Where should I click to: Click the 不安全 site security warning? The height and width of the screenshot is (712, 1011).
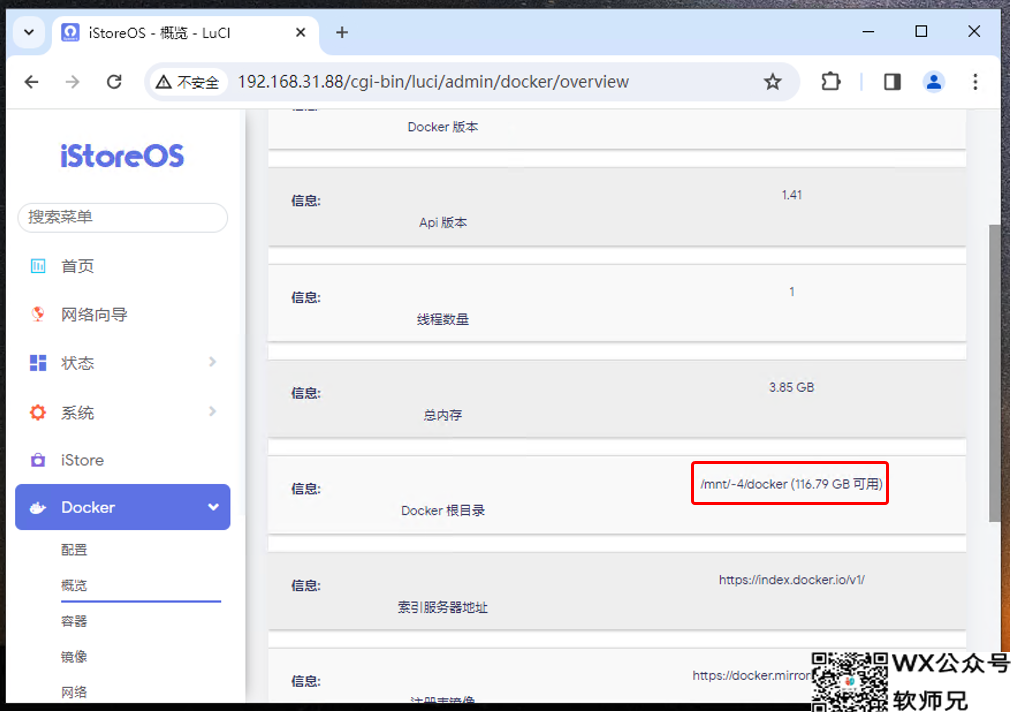point(188,82)
